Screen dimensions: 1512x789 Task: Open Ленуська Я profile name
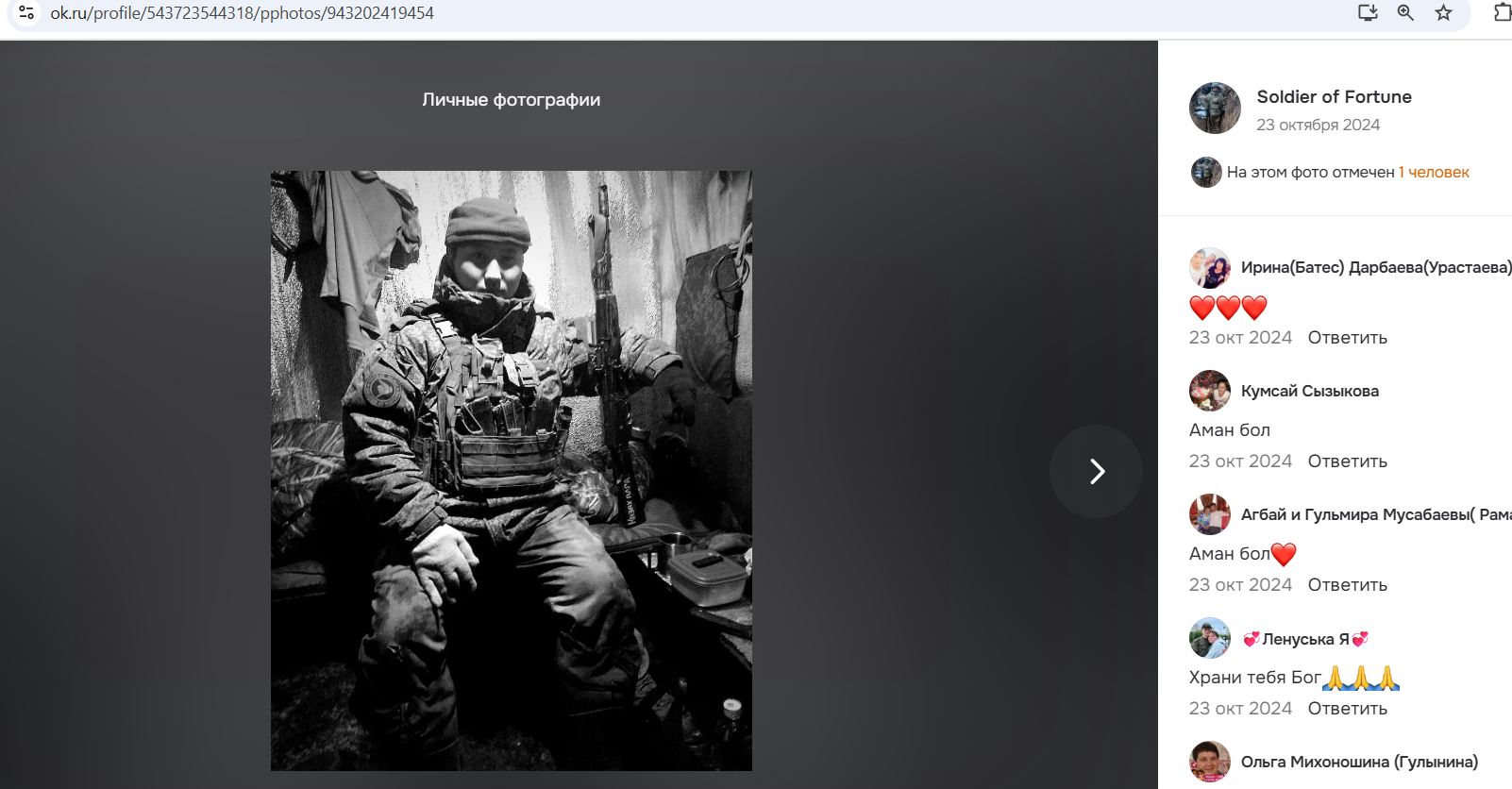tap(1304, 639)
